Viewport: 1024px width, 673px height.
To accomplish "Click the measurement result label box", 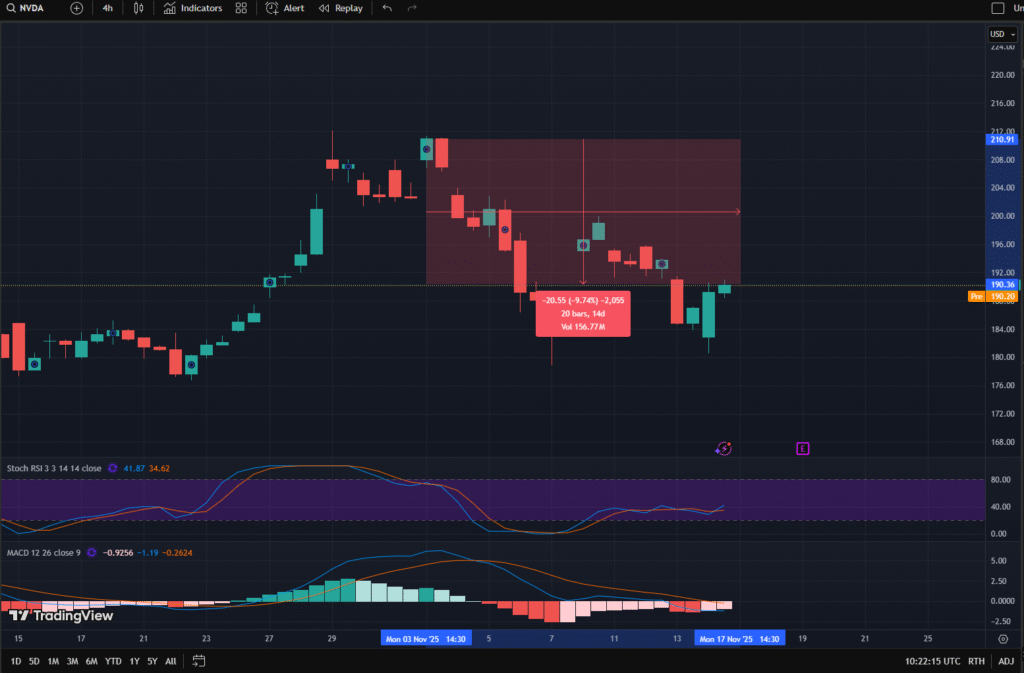I will 583,313.
